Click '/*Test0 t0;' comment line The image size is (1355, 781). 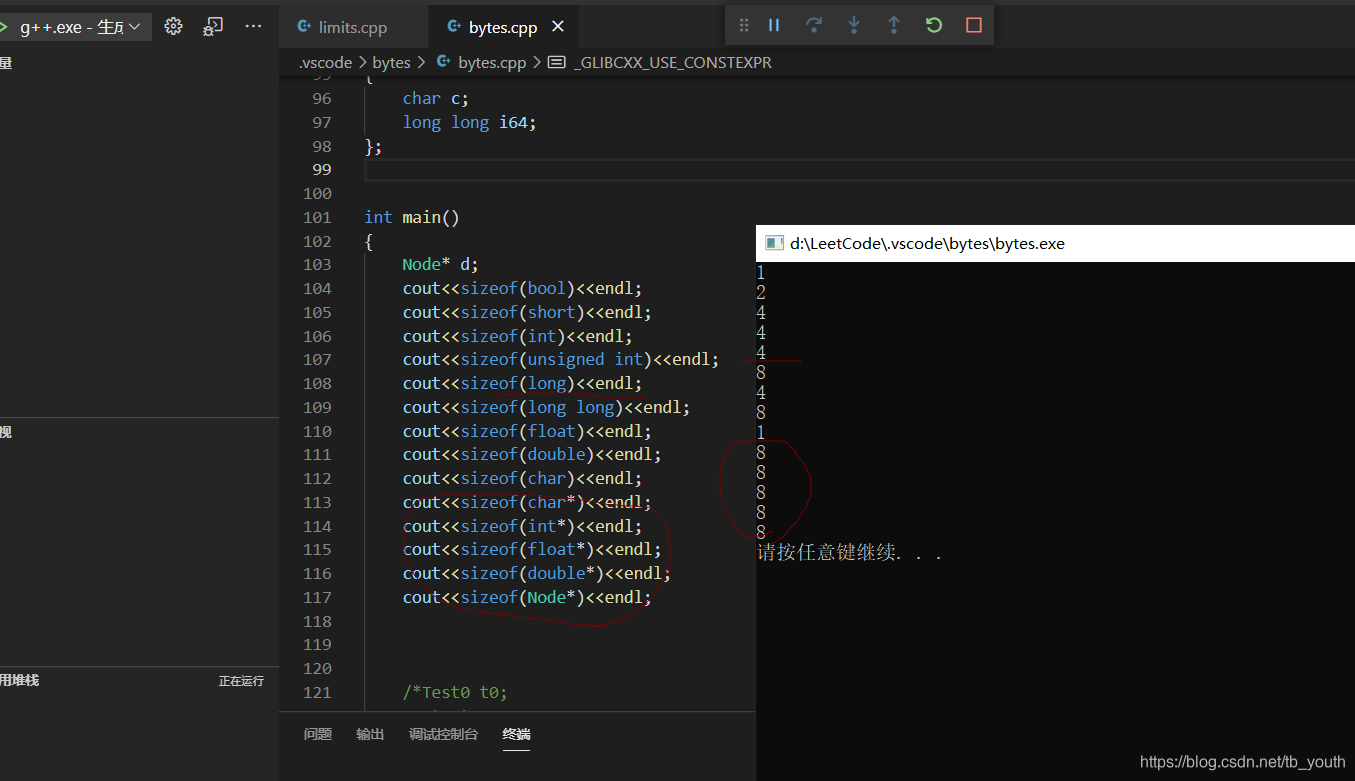(455, 692)
